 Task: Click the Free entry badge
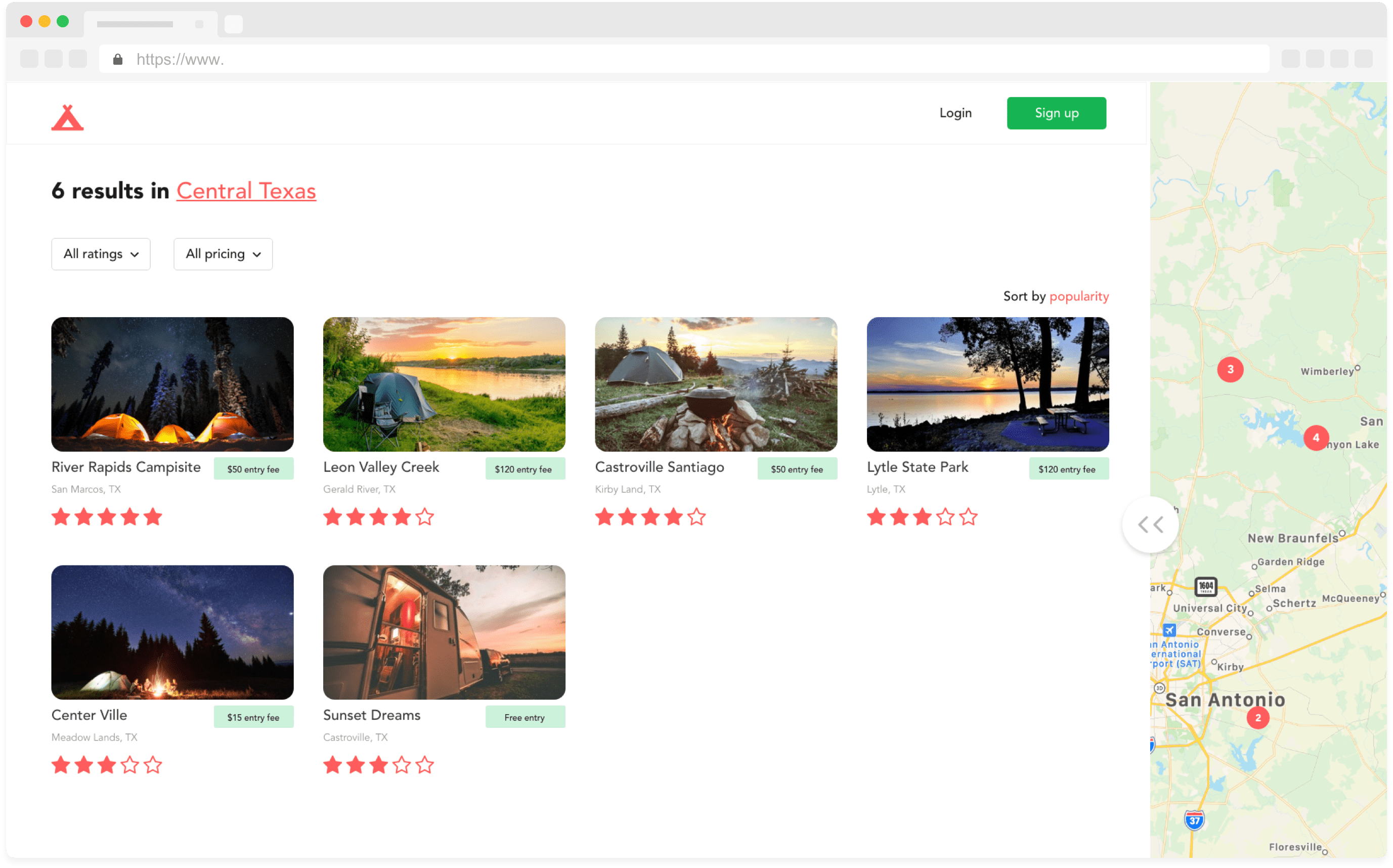click(525, 717)
